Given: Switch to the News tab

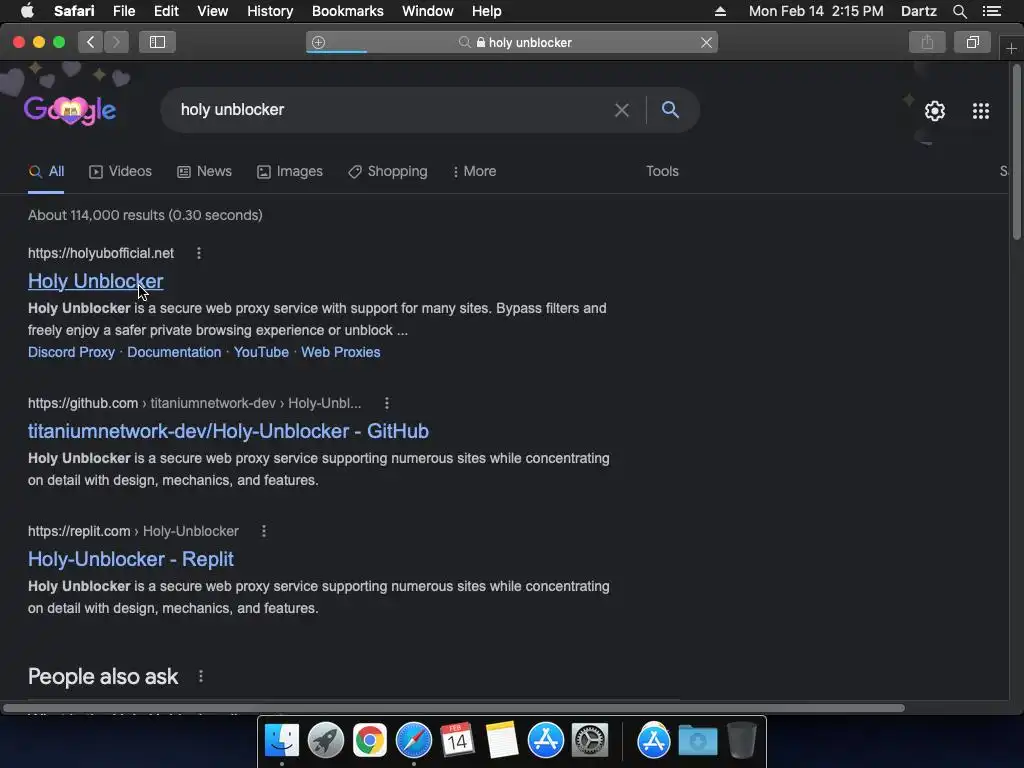Looking at the screenshot, I should point(204,172).
